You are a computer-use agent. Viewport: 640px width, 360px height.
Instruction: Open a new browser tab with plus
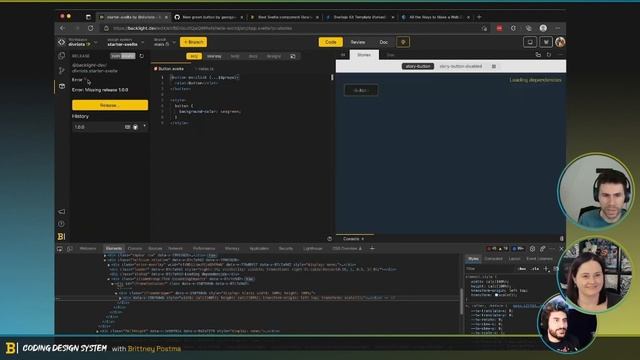(479, 17)
